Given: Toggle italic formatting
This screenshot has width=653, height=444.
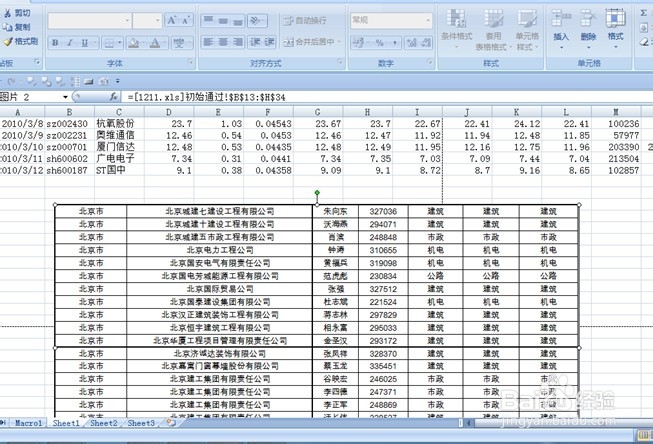Looking at the screenshot, I should point(70,43).
